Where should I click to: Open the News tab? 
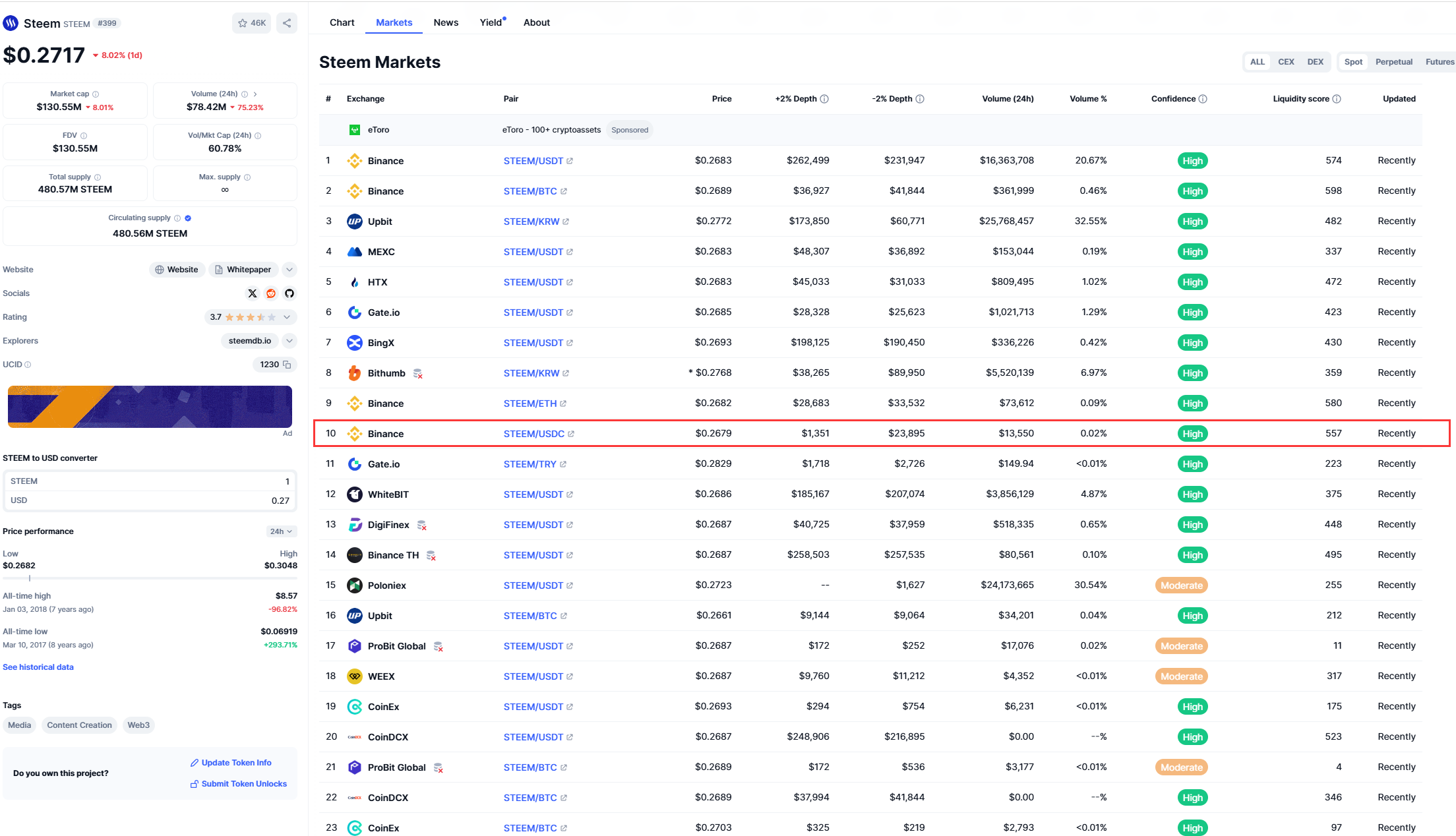coord(446,22)
